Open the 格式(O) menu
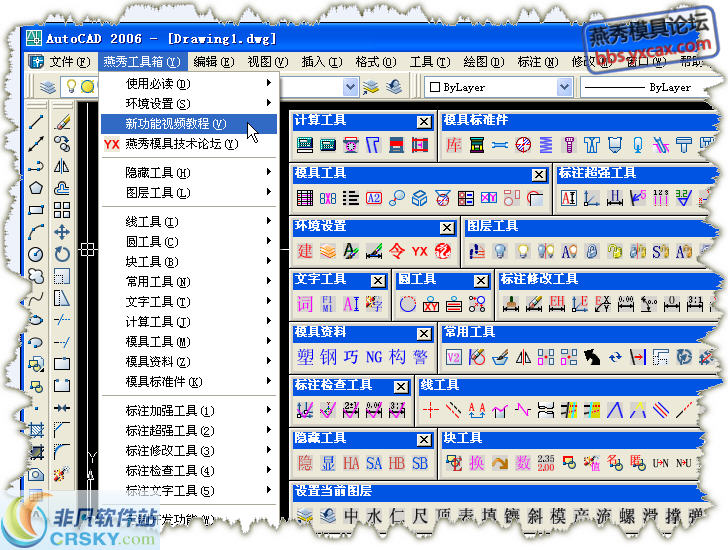Viewport: 728px width, 550px height. pyautogui.click(x=376, y=62)
